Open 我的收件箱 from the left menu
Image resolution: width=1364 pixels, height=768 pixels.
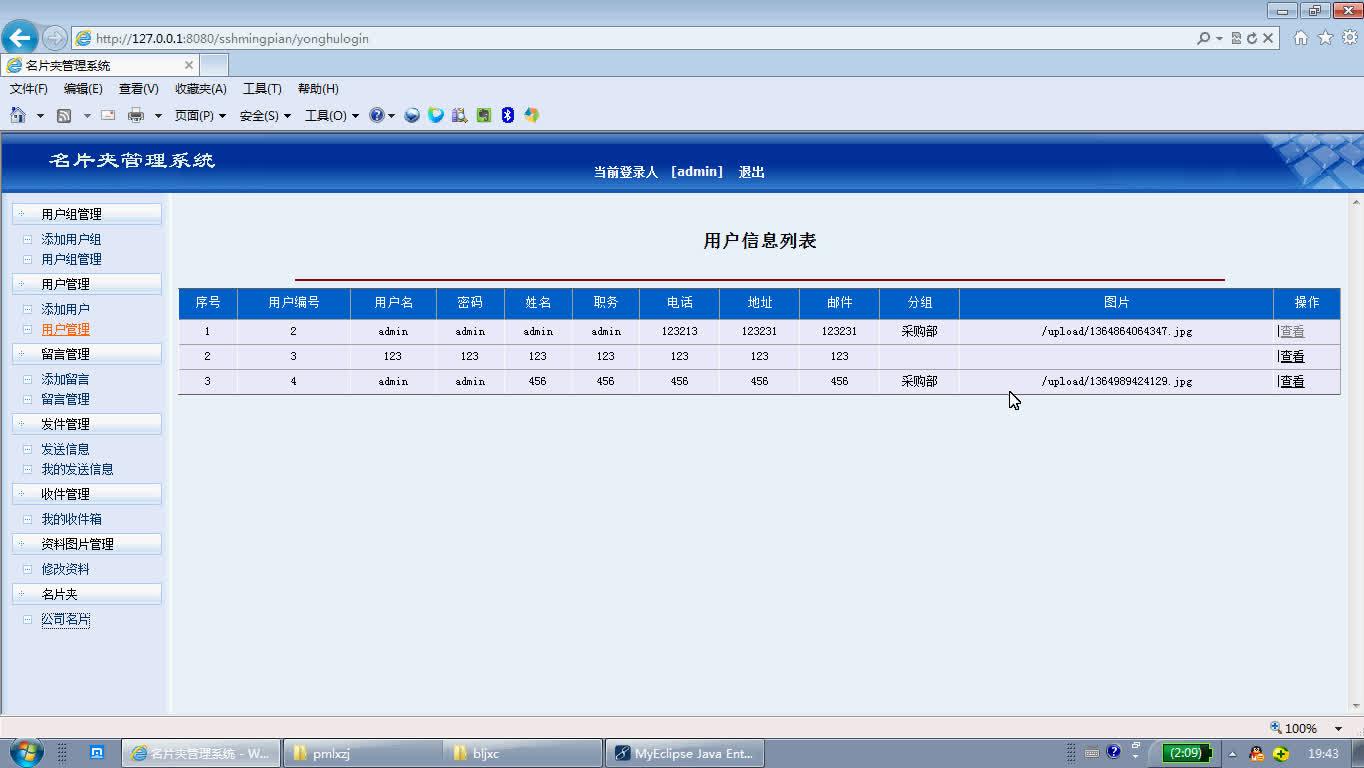[72, 518]
